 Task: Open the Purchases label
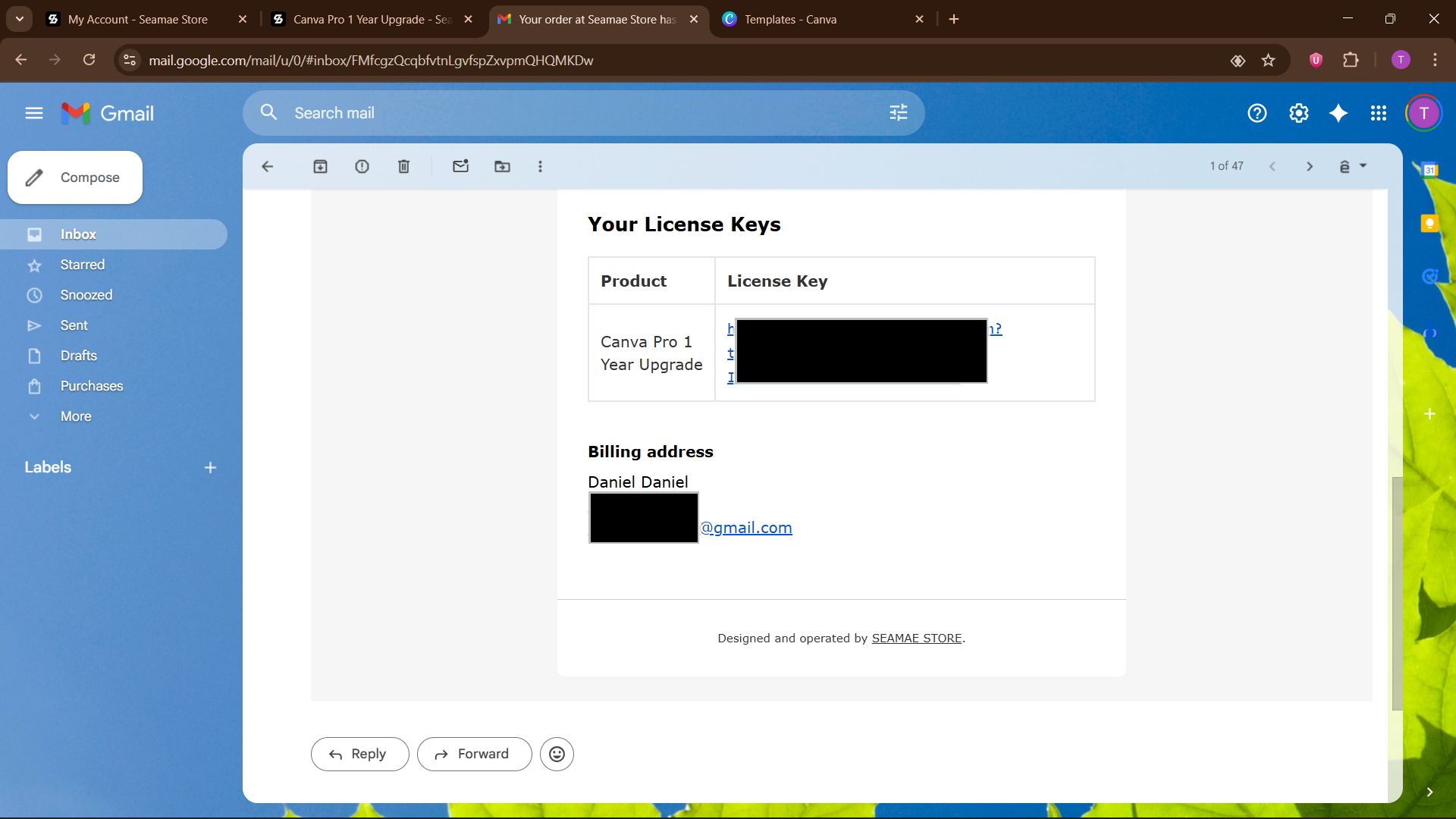point(91,386)
